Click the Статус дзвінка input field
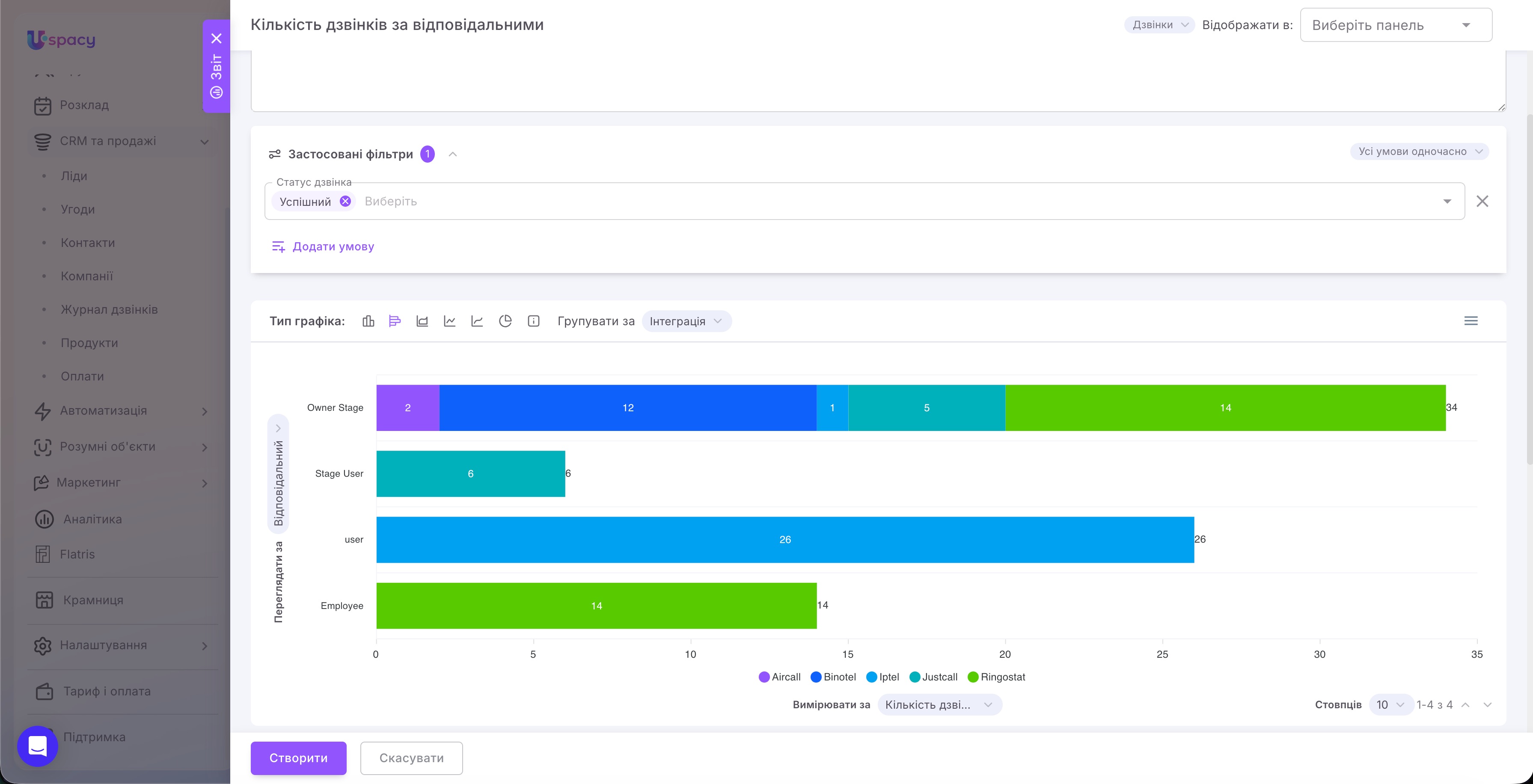The height and width of the screenshot is (784, 1533). pos(864,201)
